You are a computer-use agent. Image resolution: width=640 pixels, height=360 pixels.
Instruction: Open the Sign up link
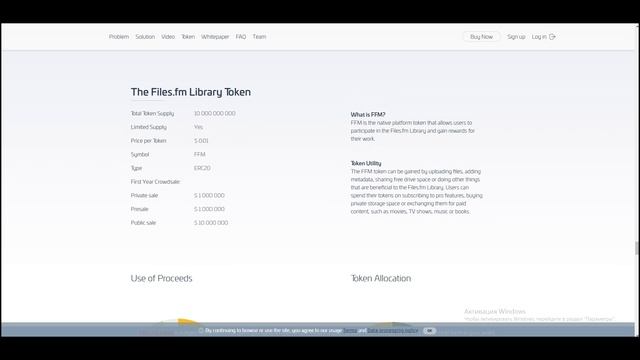516,37
